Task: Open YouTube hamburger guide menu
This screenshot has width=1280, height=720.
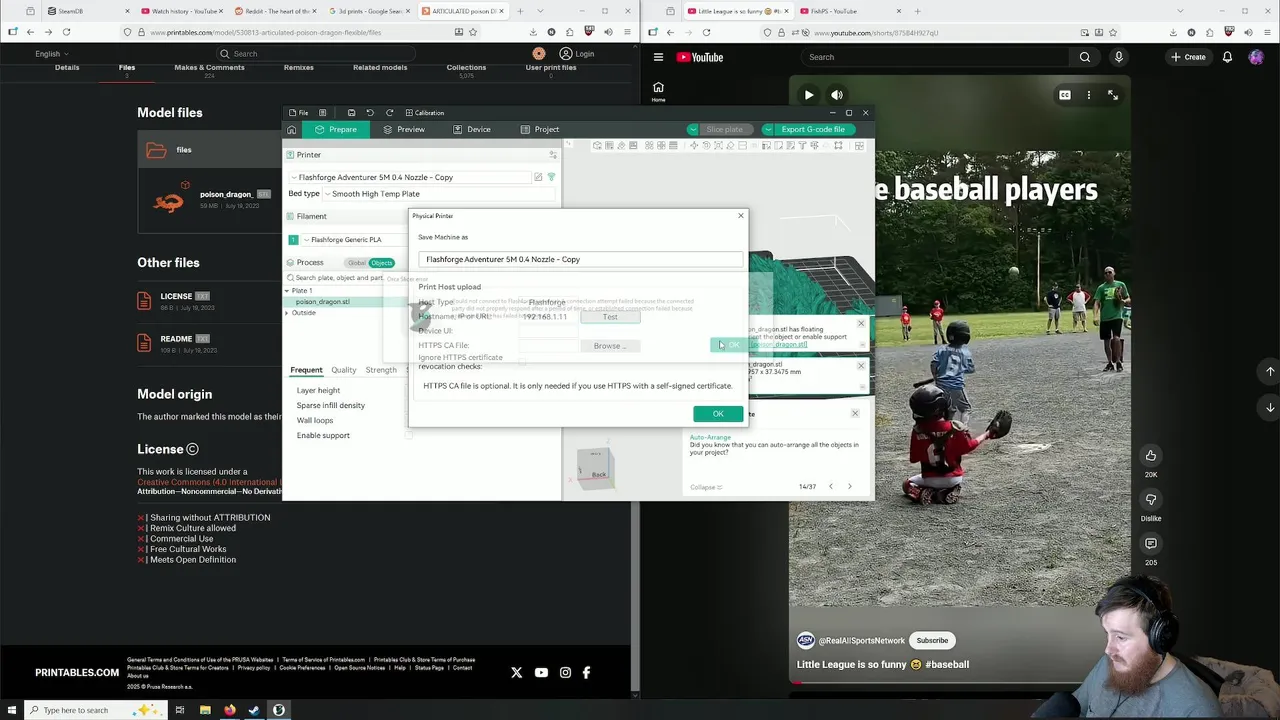Action: 658,57
